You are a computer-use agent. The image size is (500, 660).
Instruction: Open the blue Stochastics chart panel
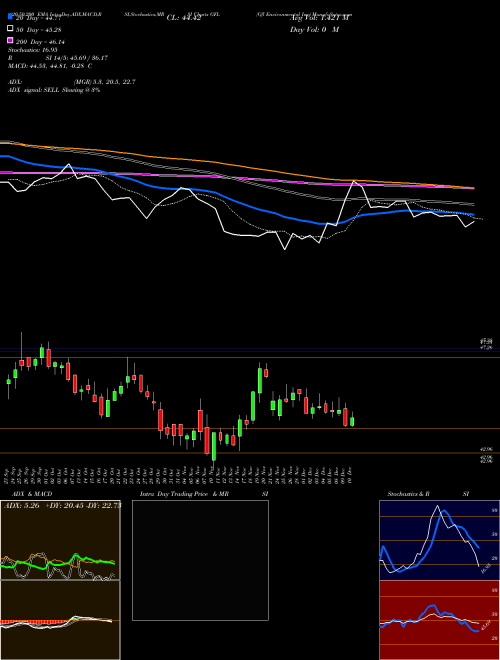pos(439,540)
